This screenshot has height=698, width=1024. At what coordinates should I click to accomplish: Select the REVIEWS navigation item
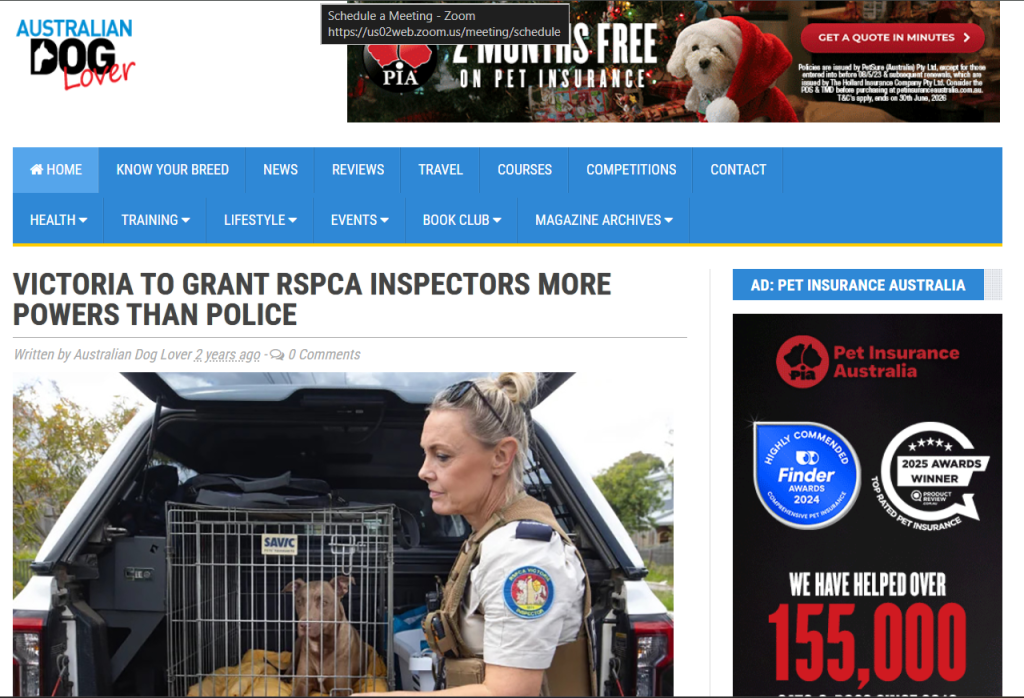point(358,170)
